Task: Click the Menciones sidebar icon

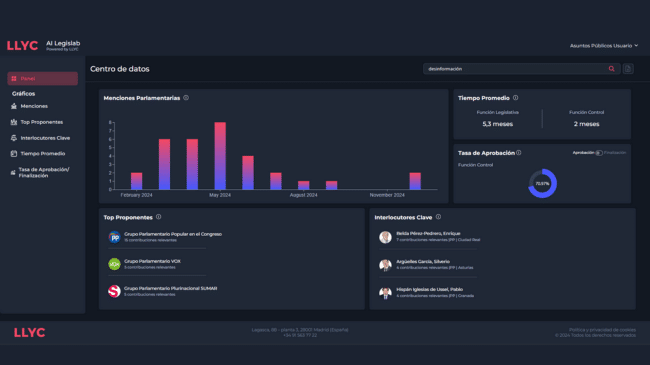Action: point(14,106)
